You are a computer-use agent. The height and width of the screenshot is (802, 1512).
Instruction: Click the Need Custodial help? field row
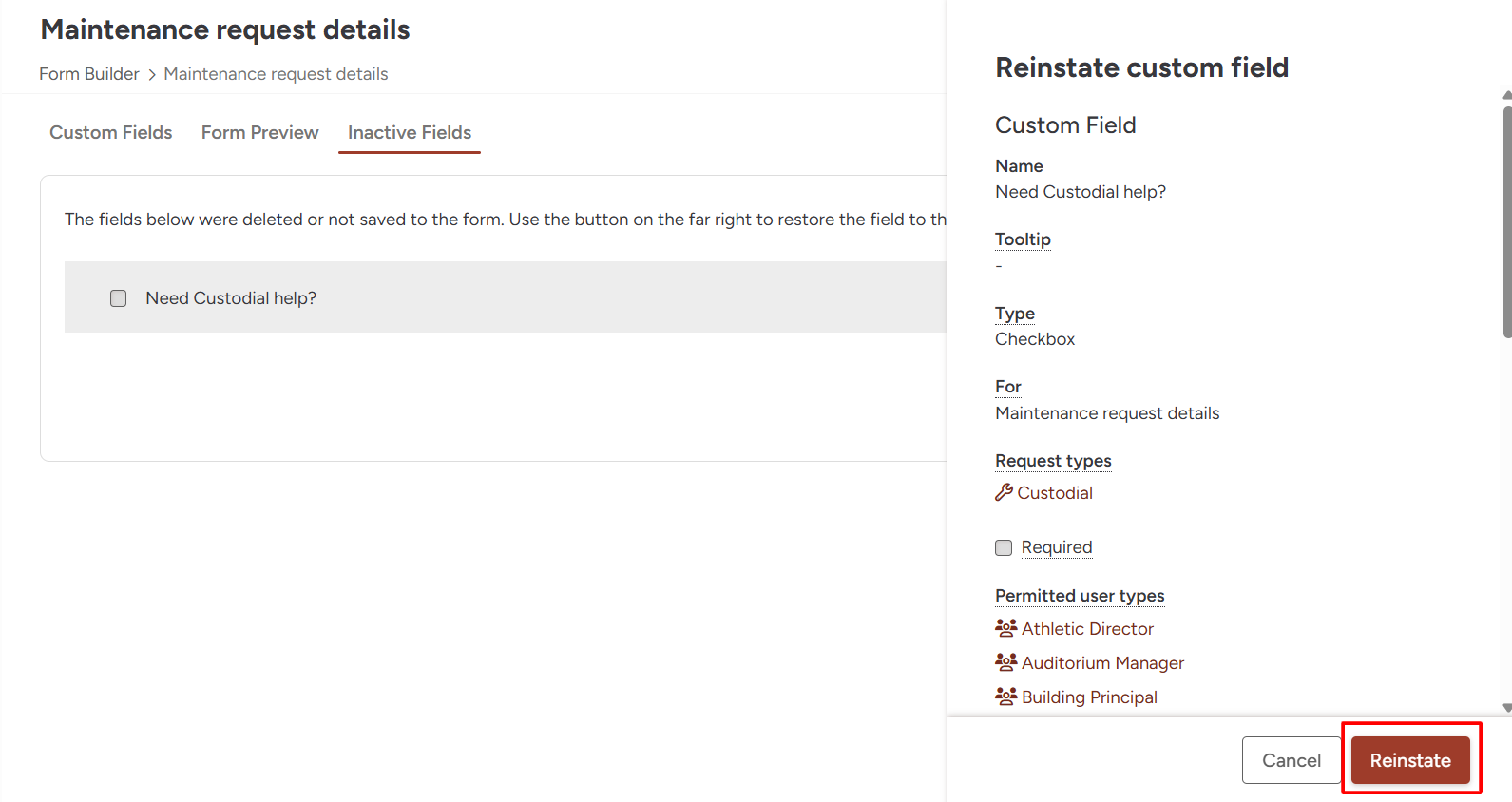pos(506,297)
